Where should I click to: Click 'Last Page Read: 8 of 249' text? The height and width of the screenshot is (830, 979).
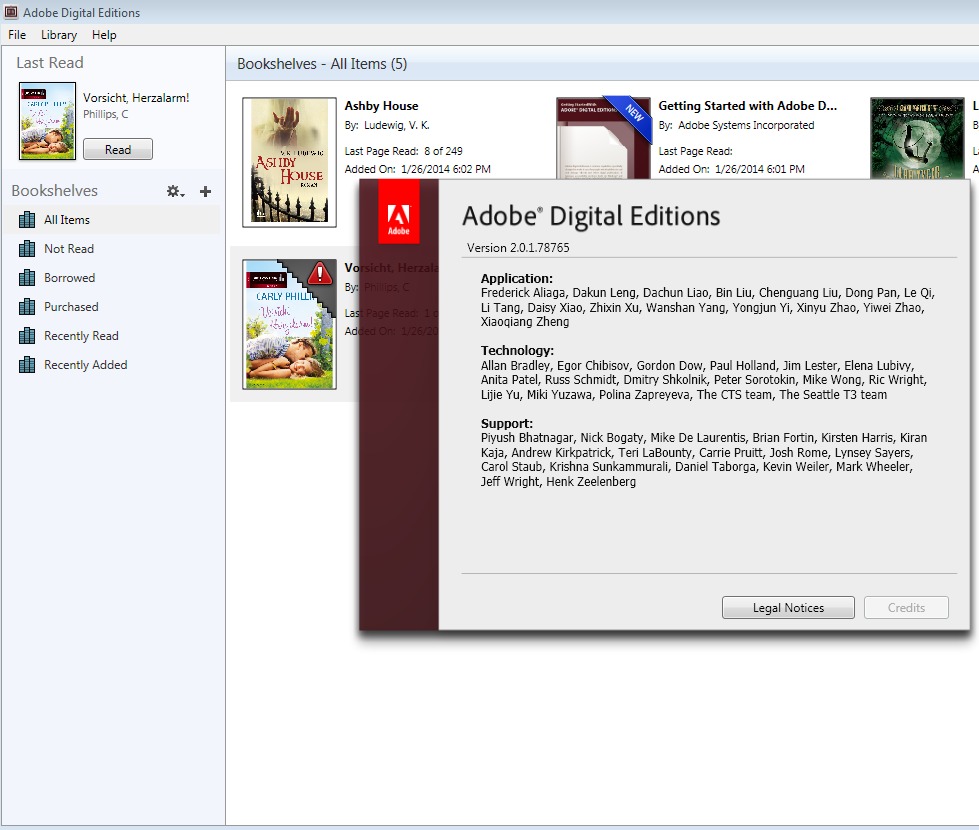[x=403, y=151]
